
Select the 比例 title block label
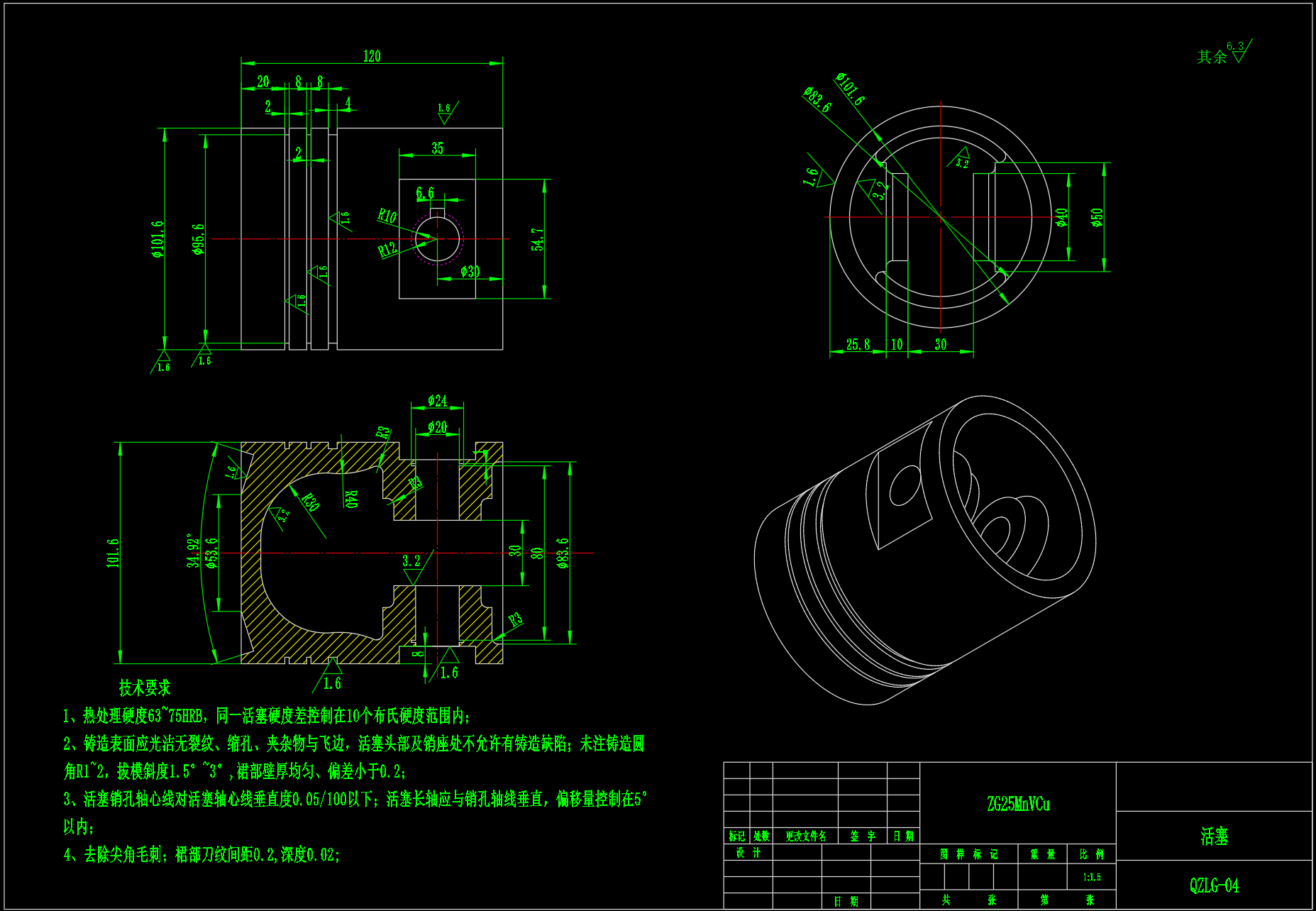(x=1091, y=854)
